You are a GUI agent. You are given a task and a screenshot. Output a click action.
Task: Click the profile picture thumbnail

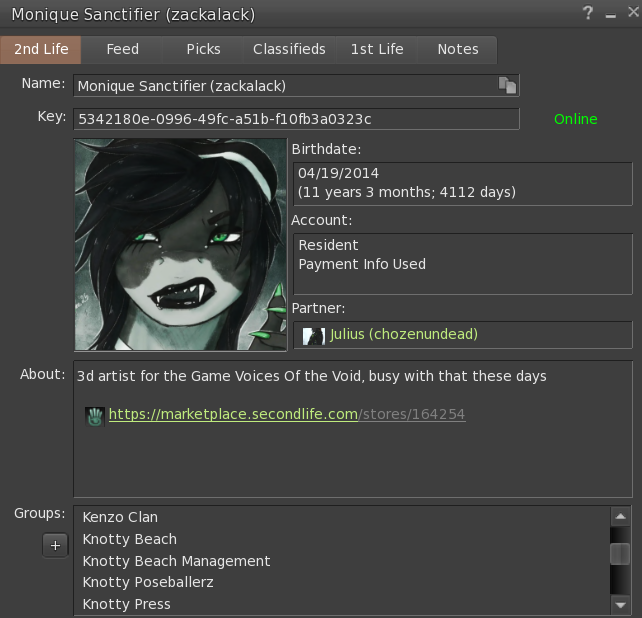click(181, 244)
